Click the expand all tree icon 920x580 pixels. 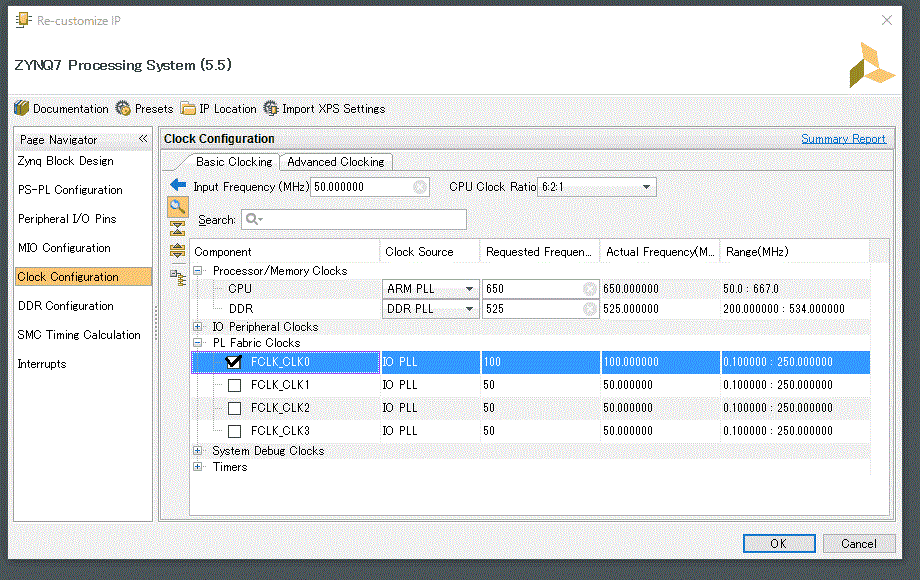[x=177, y=251]
